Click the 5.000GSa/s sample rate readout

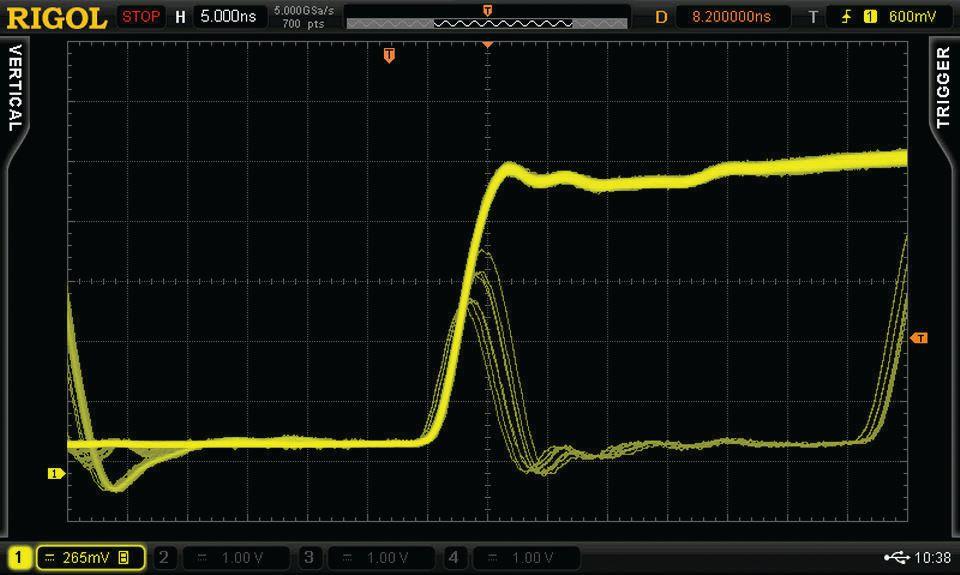tap(304, 10)
